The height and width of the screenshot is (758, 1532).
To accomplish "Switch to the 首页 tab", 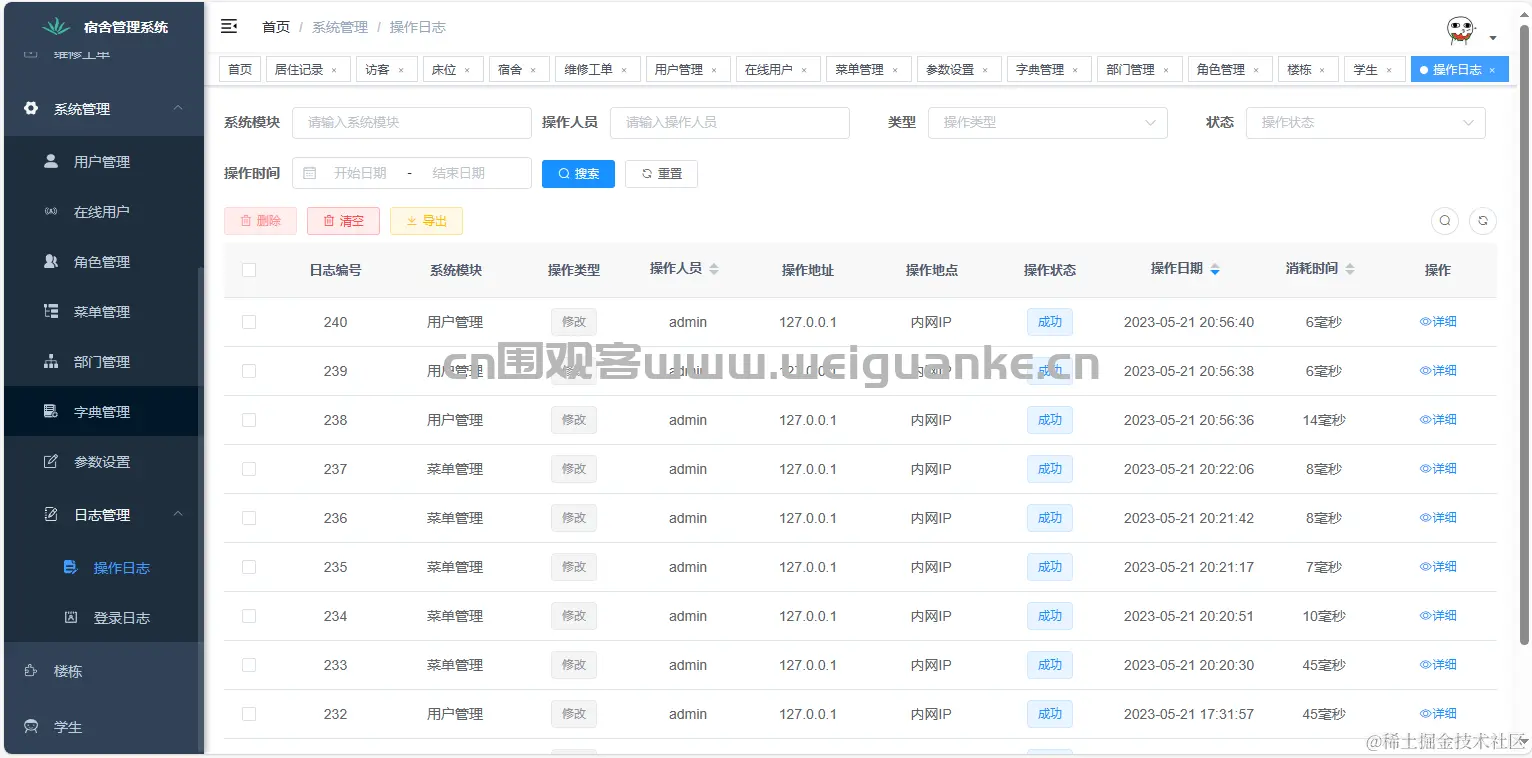I will 240,70.
